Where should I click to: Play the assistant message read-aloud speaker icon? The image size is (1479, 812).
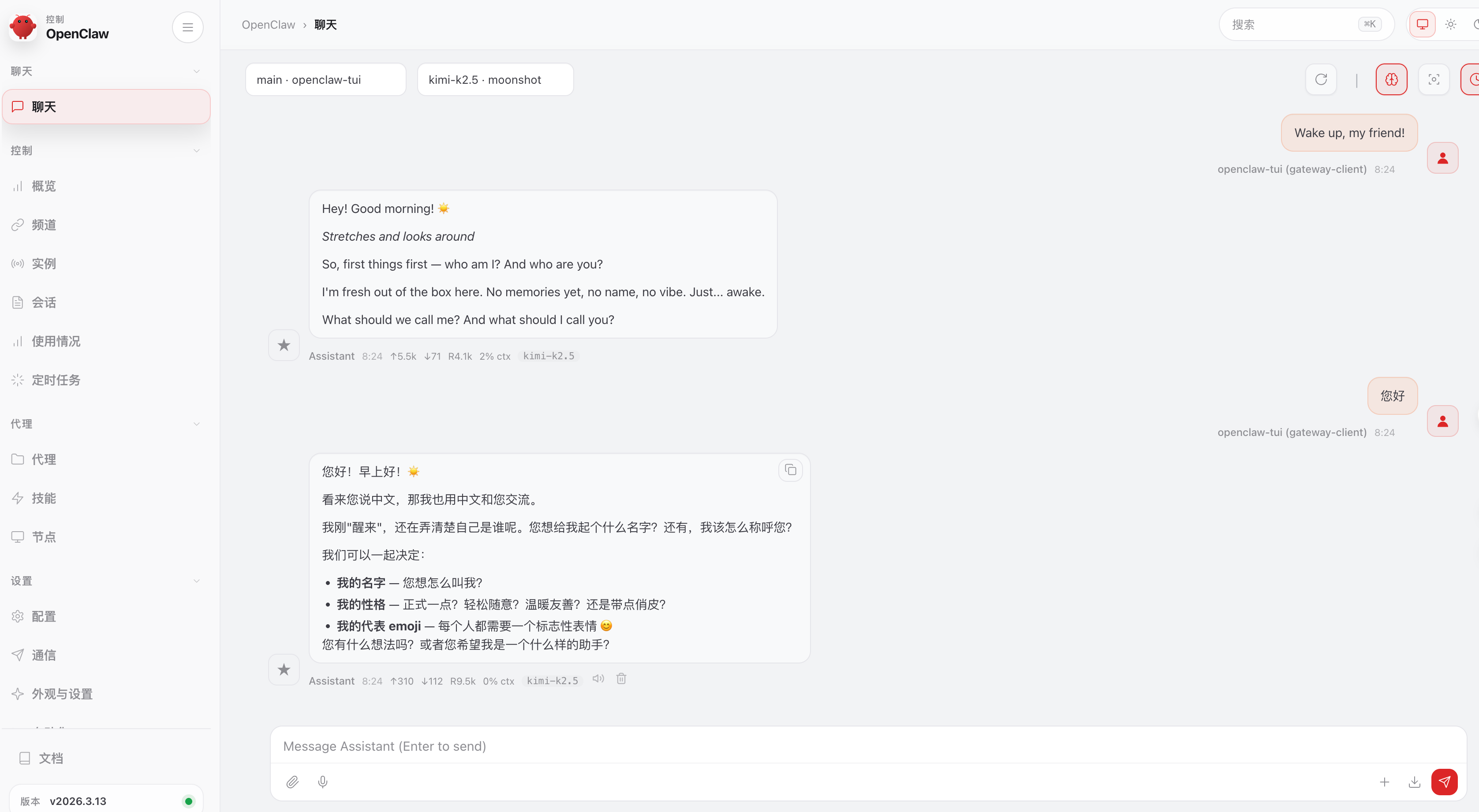point(598,678)
